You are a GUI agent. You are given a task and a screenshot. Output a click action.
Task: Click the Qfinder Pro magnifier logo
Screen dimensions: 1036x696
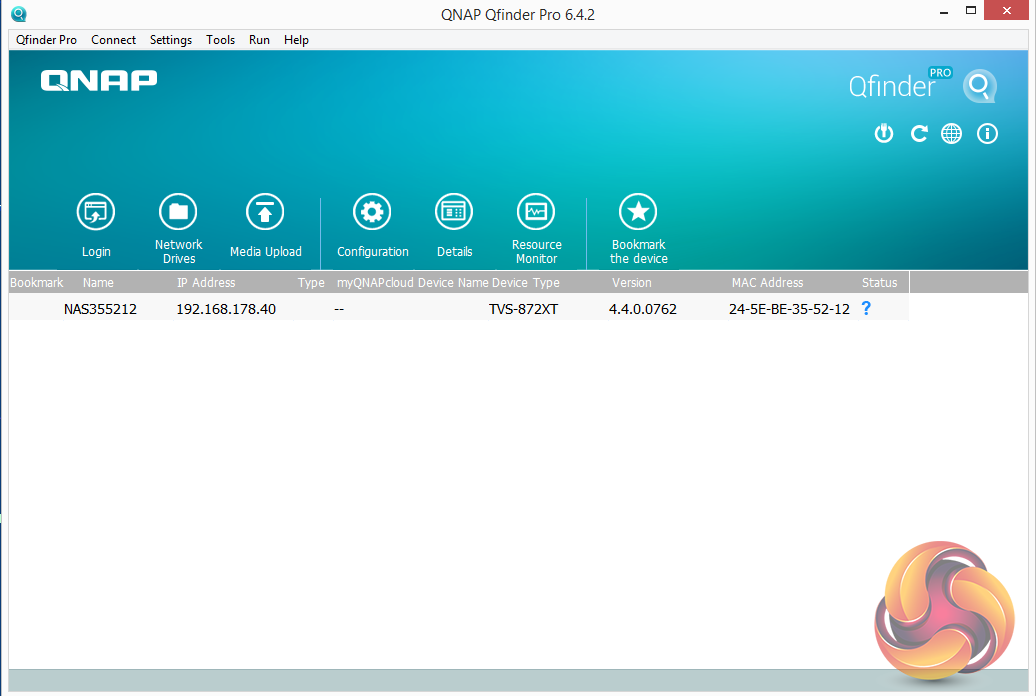pos(979,86)
